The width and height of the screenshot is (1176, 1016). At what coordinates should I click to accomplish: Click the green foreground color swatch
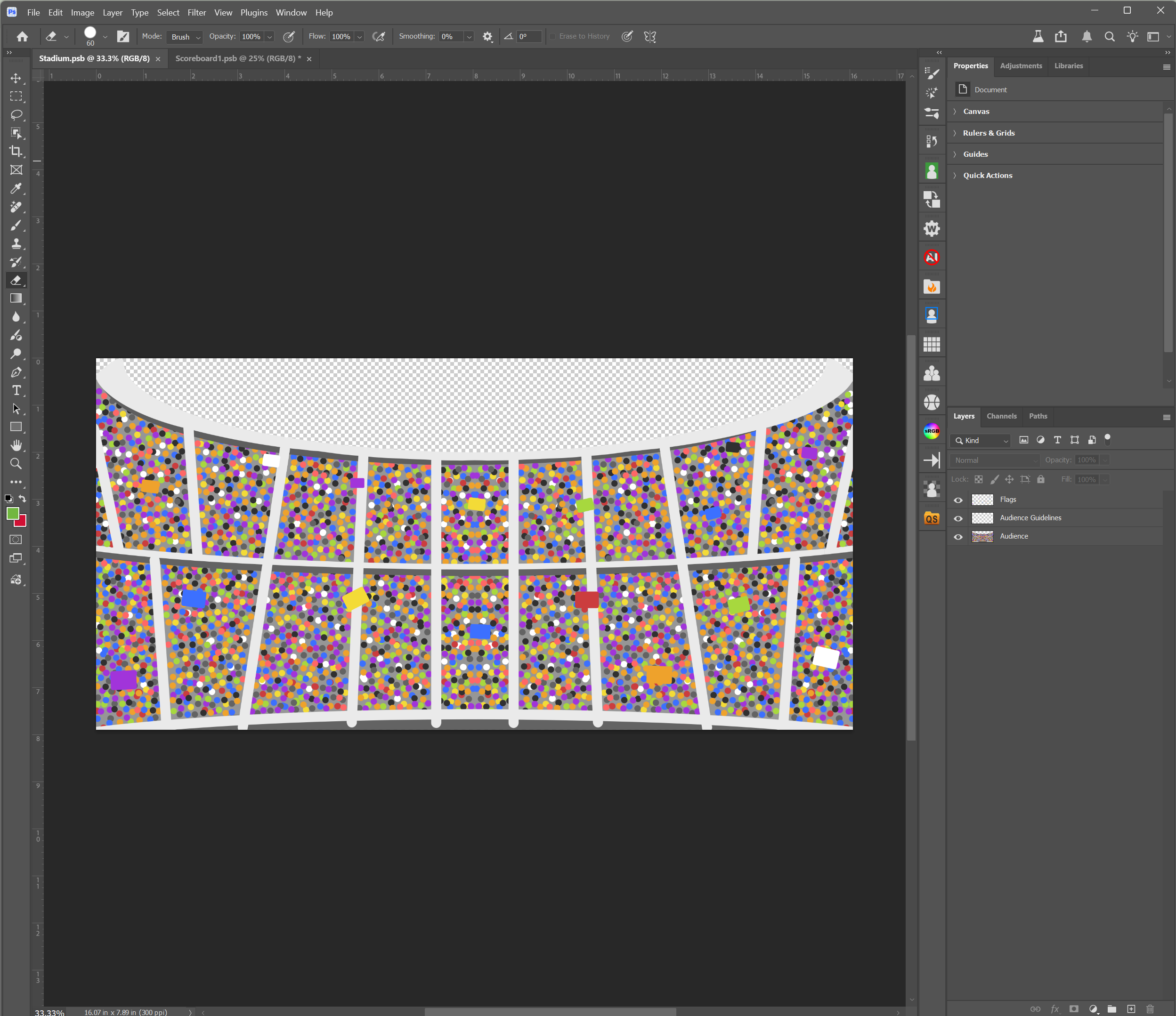13,513
